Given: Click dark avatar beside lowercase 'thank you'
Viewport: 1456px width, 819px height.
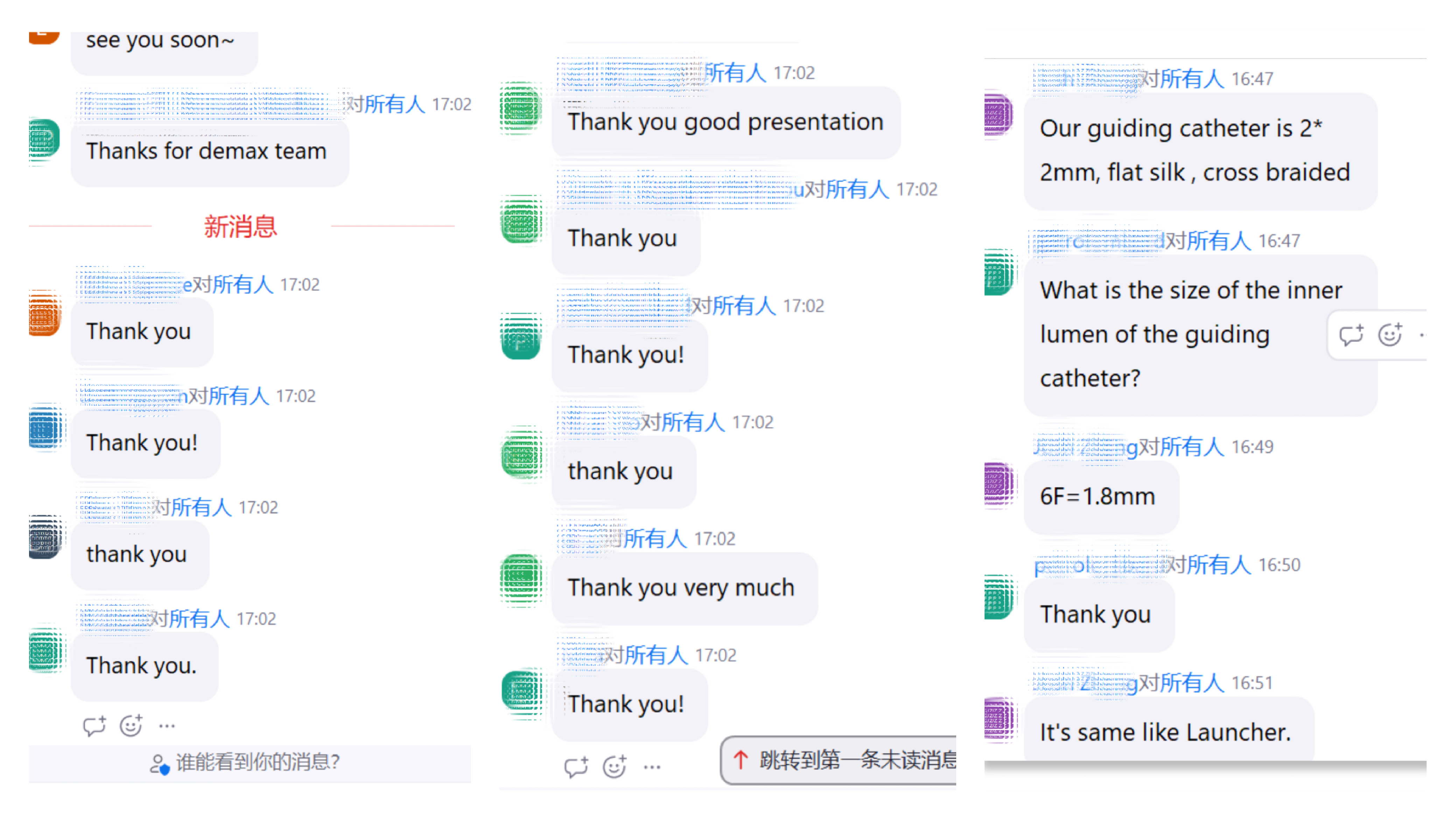Looking at the screenshot, I should pyautogui.click(x=45, y=537).
